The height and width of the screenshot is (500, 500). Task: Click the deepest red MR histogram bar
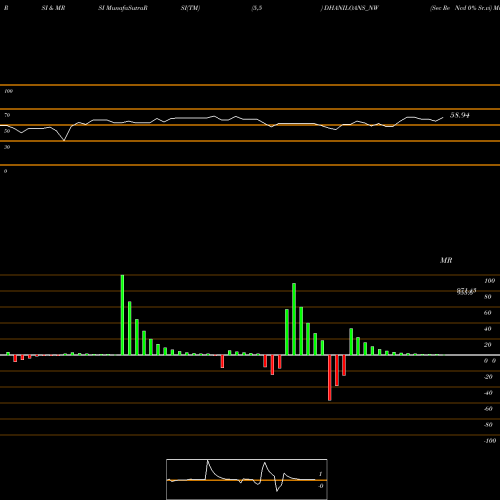click(330, 378)
